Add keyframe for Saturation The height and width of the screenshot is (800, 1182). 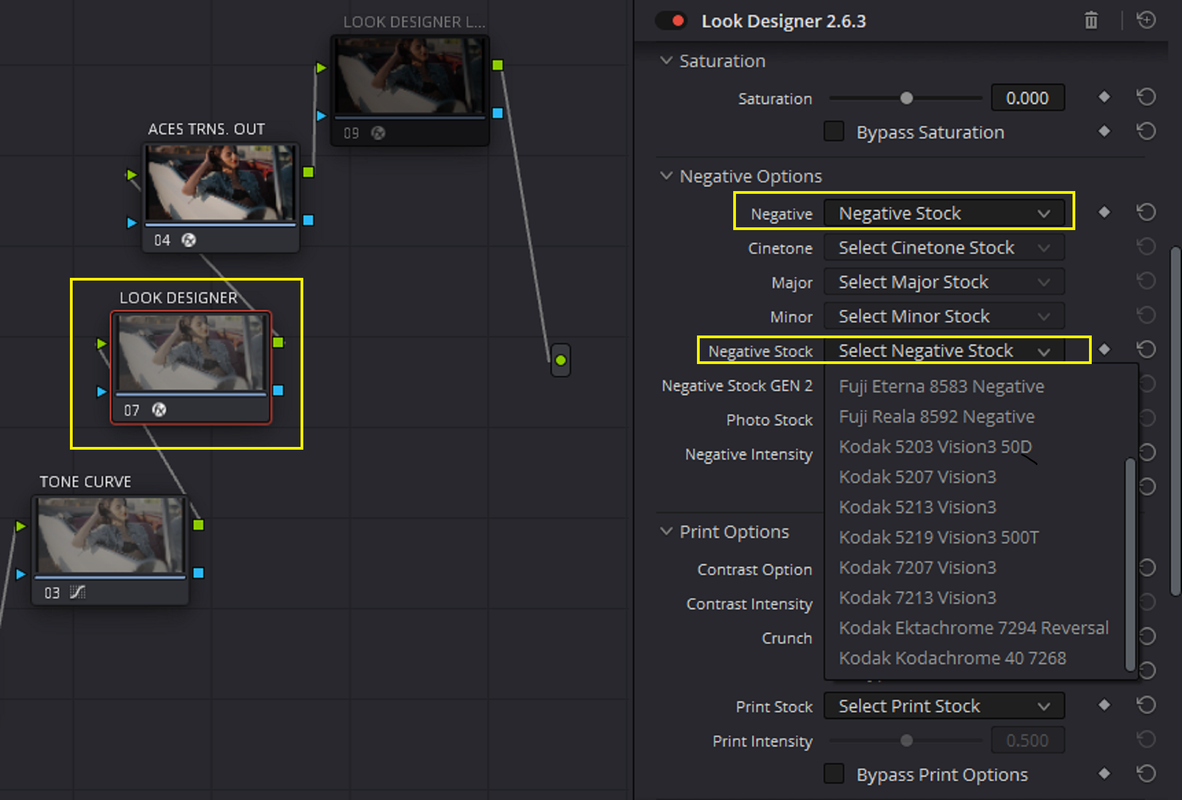point(1104,97)
